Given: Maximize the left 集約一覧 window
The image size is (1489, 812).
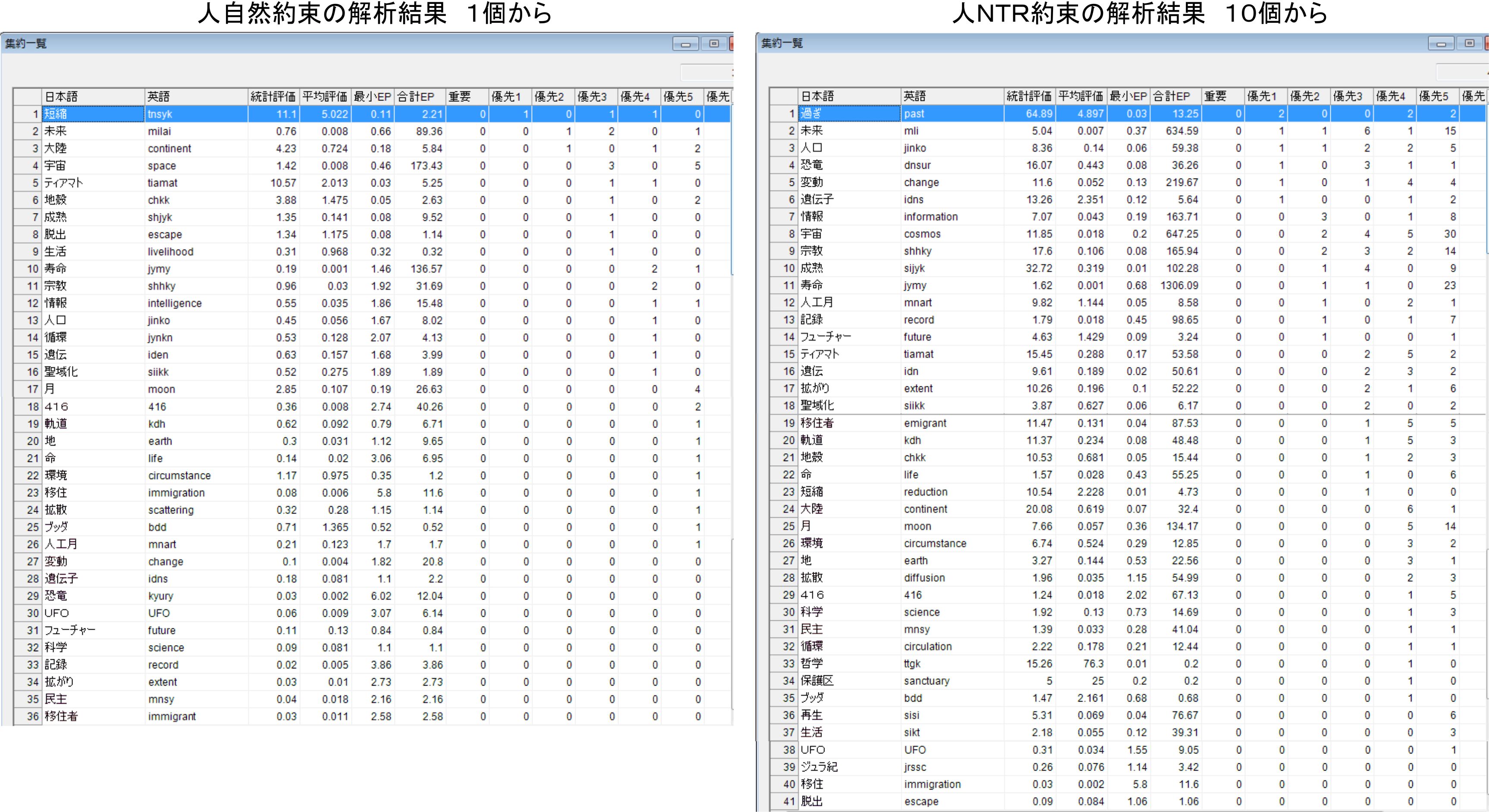Looking at the screenshot, I should [714, 44].
